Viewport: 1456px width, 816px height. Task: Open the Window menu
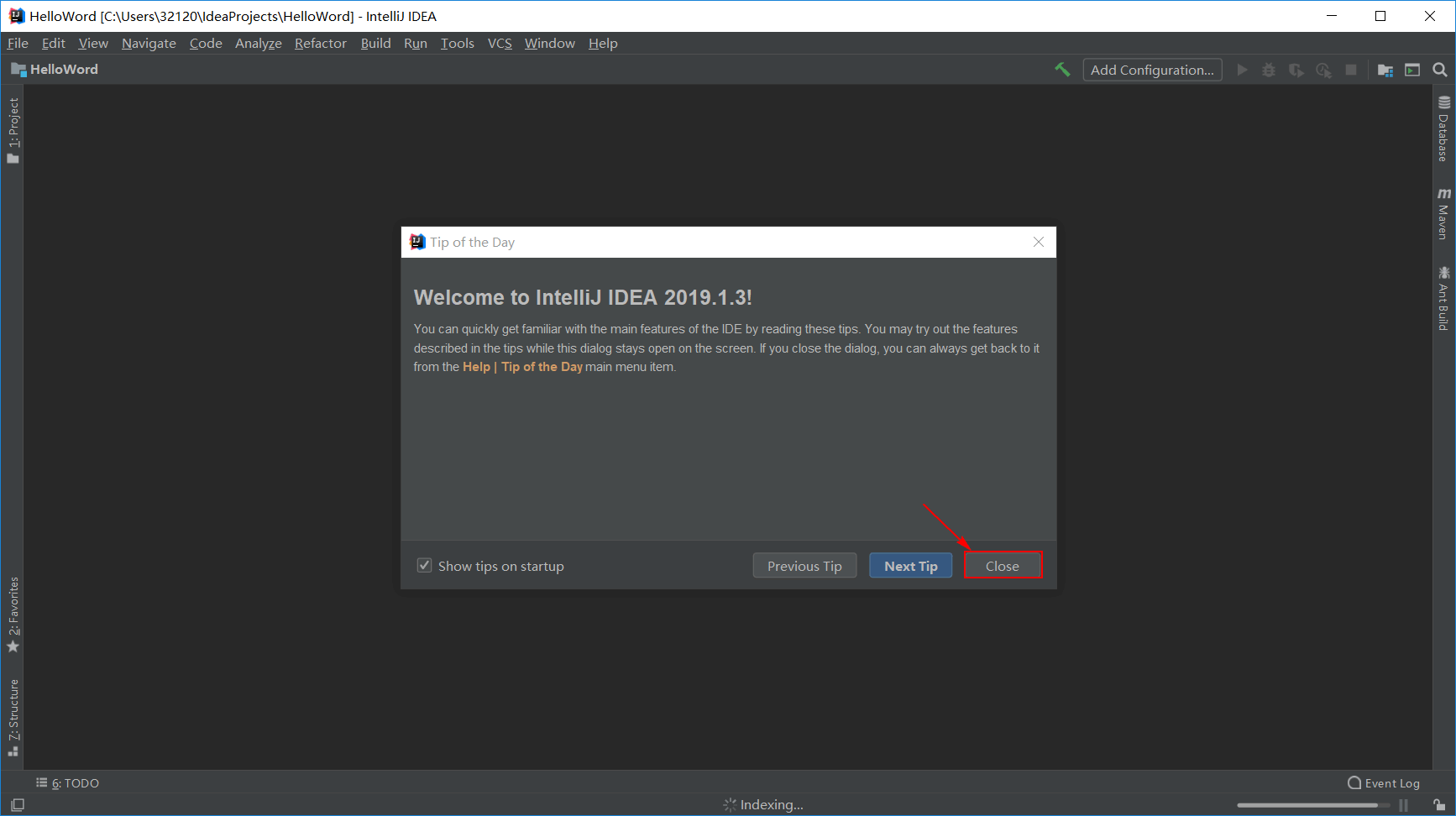(550, 44)
